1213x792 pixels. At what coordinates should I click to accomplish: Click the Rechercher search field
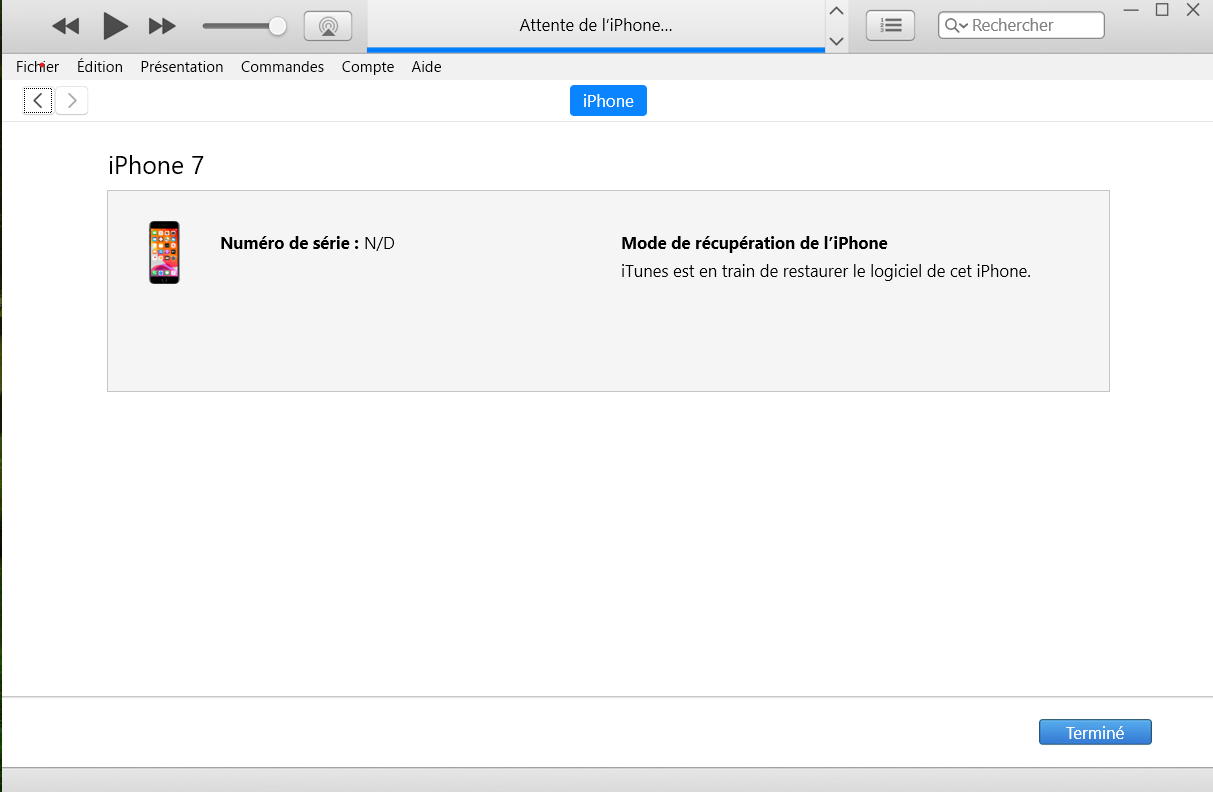click(x=1021, y=25)
